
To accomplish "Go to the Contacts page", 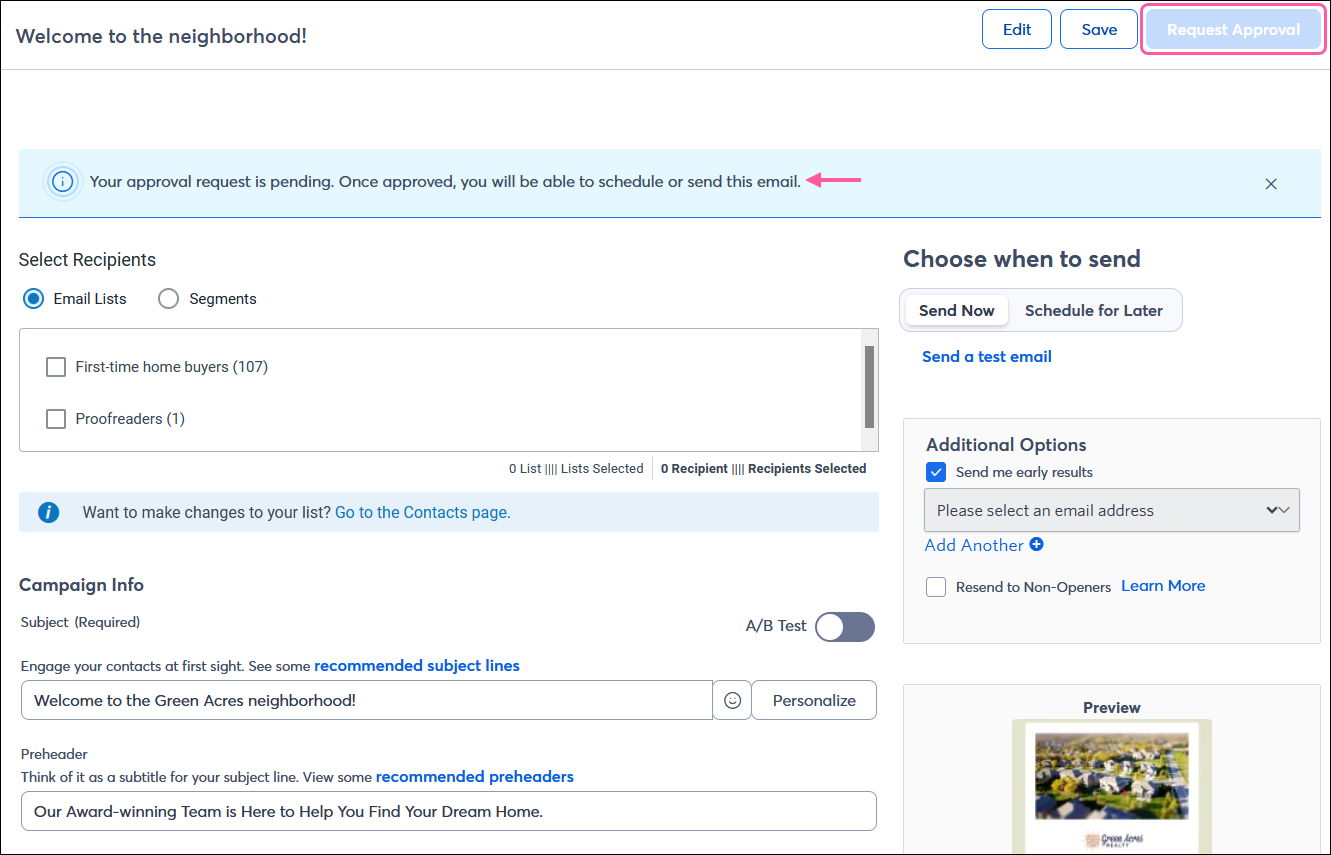I will [x=422, y=511].
